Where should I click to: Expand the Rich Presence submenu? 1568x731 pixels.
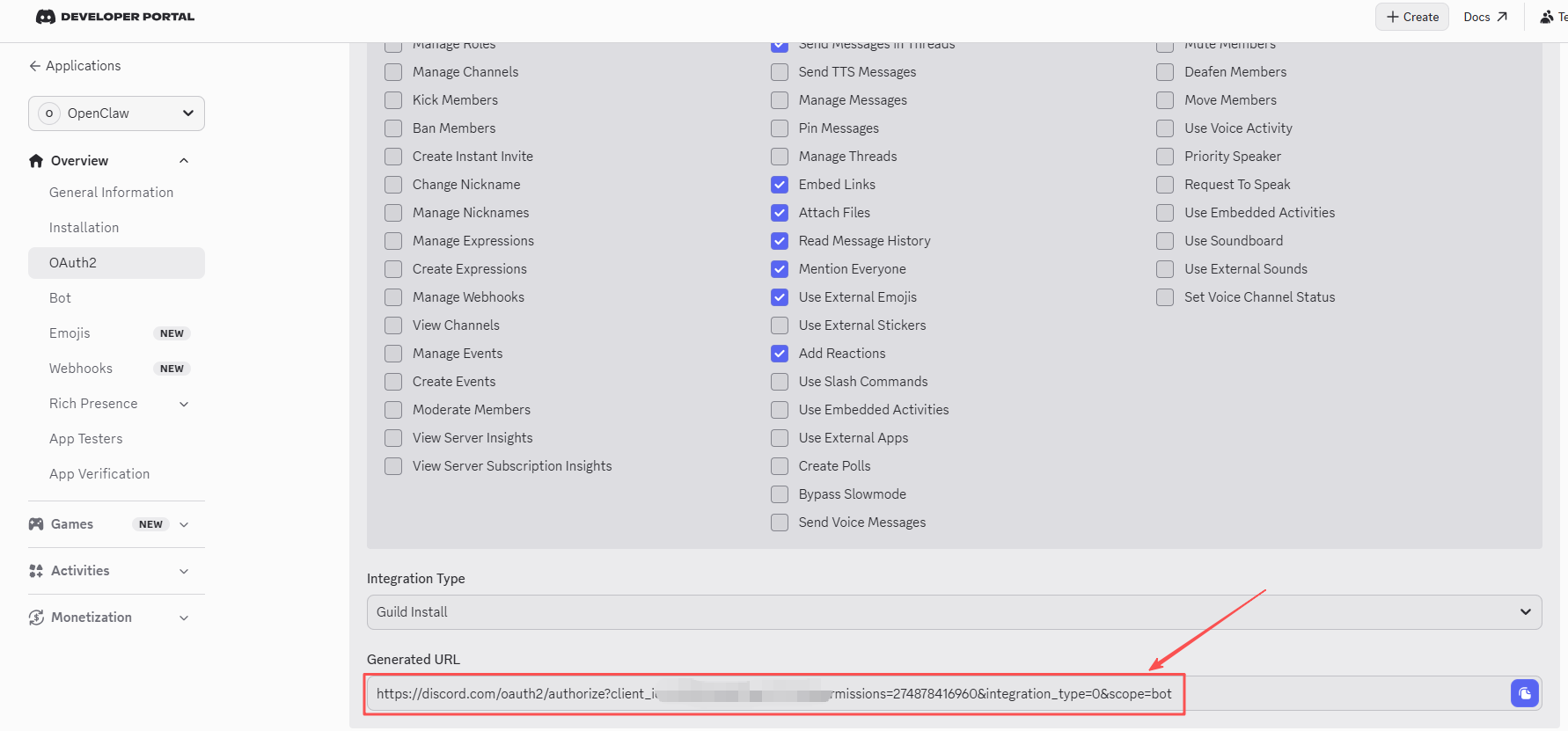(x=184, y=404)
